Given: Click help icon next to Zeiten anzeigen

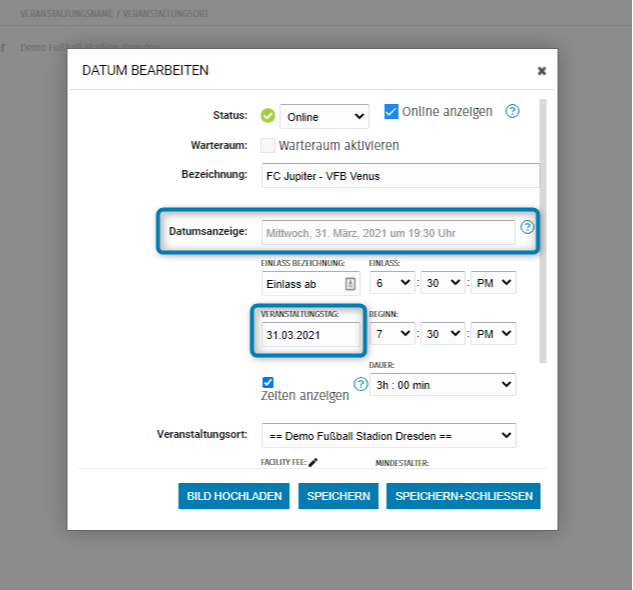Looking at the screenshot, I should point(361,384).
